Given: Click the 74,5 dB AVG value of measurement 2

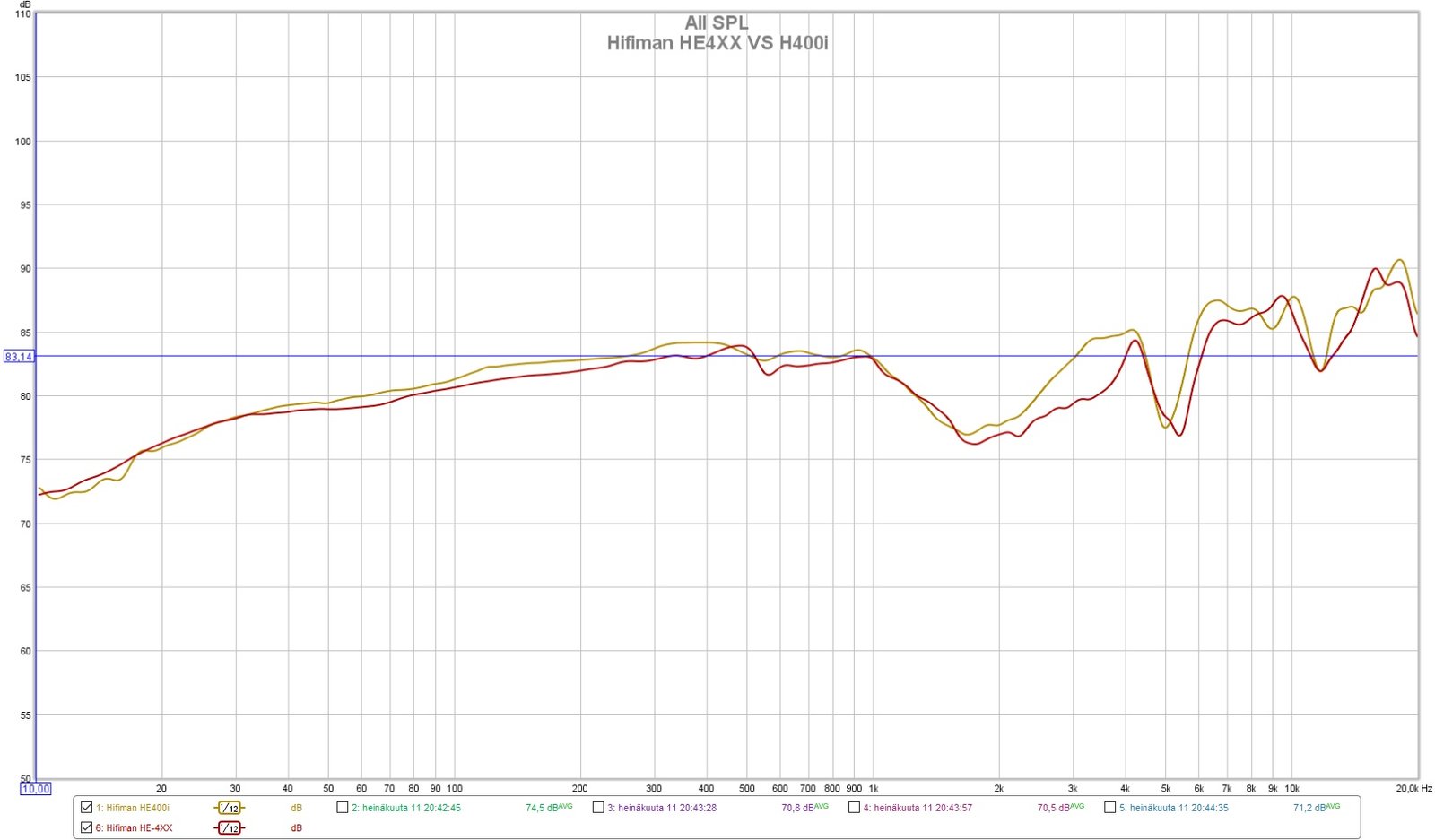Looking at the screenshot, I should click(x=548, y=808).
